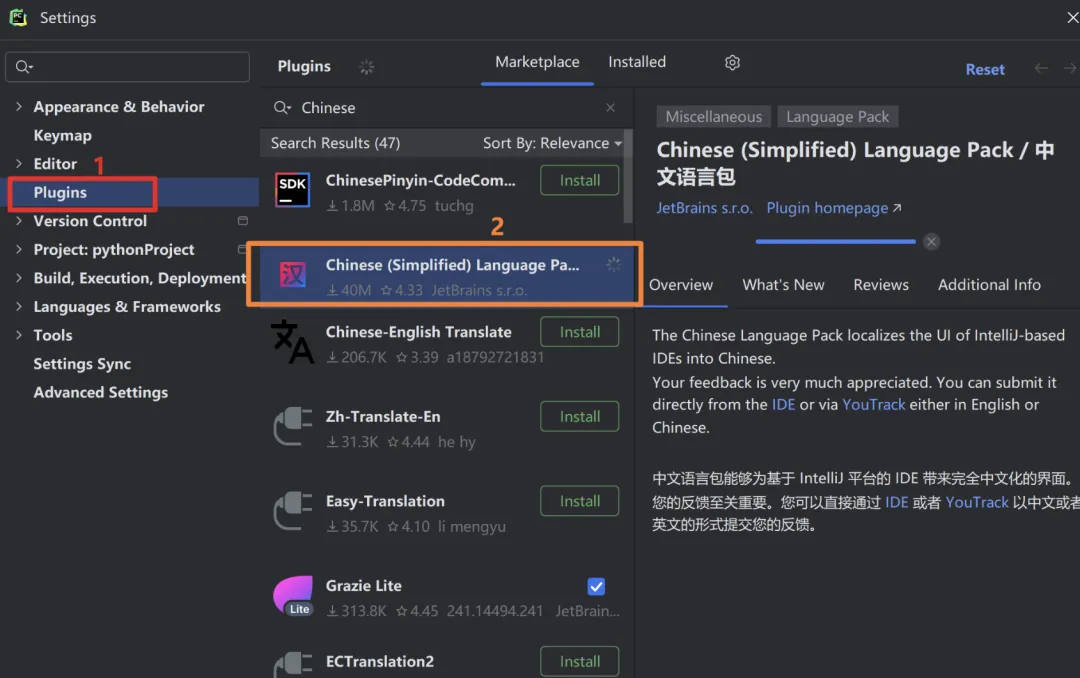Expand the Editor tree node
This screenshot has height=678, width=1080.
point(19,164)
